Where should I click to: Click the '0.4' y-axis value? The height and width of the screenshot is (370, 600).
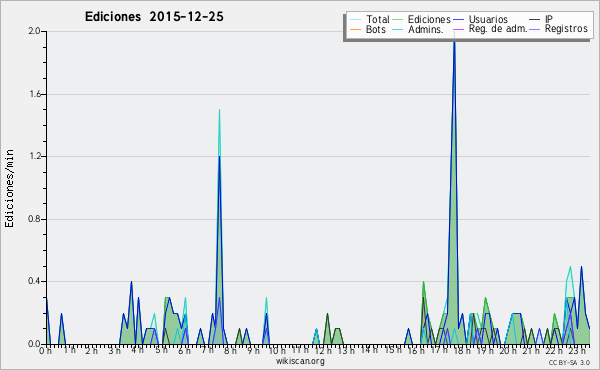pyautogui.click(x=34, y=281)
